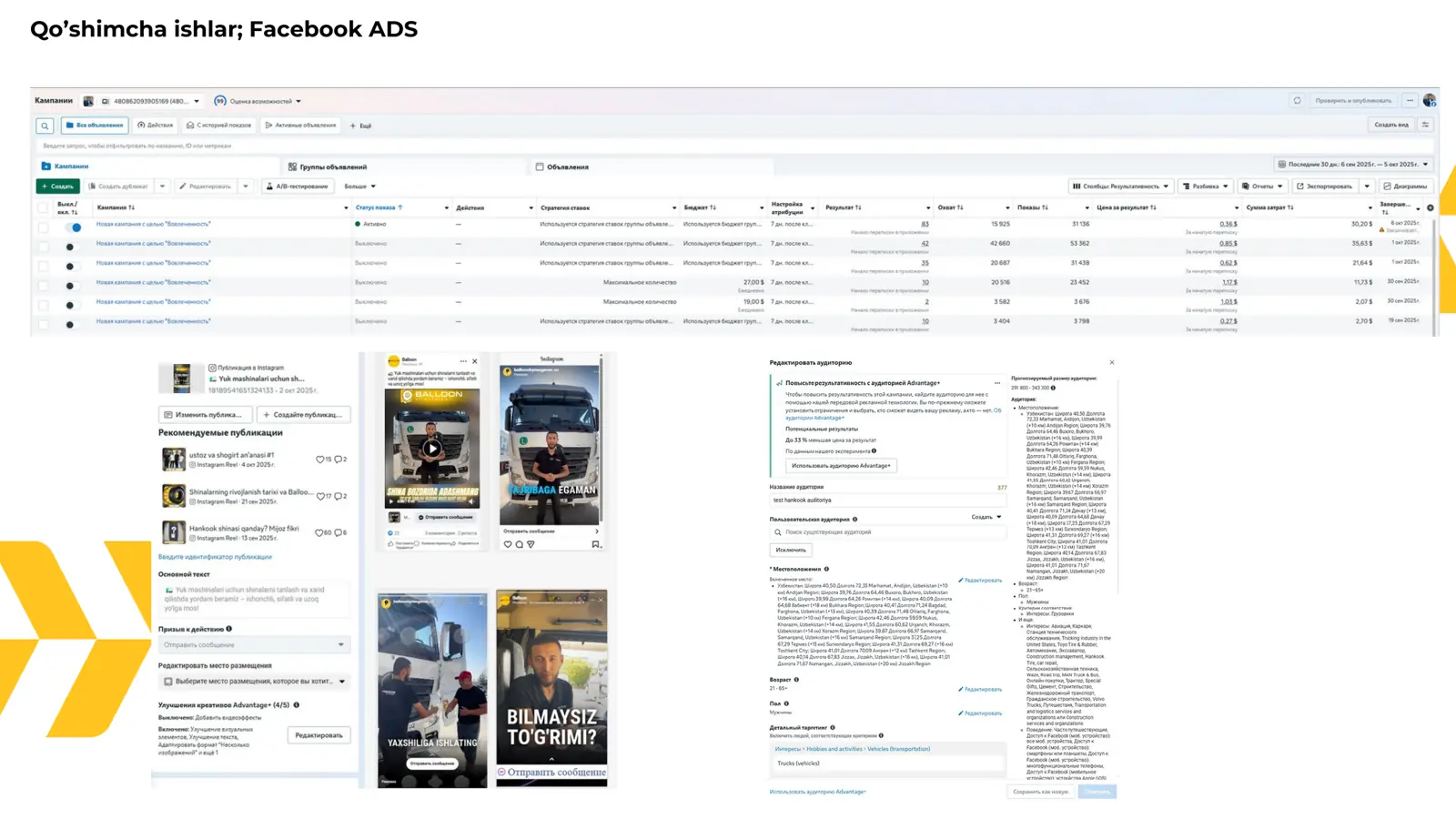Image resolution: width=1456 pixels, height=819 pixels.
Task: Click the plus icon to add table column
Action: point(1431,207)
